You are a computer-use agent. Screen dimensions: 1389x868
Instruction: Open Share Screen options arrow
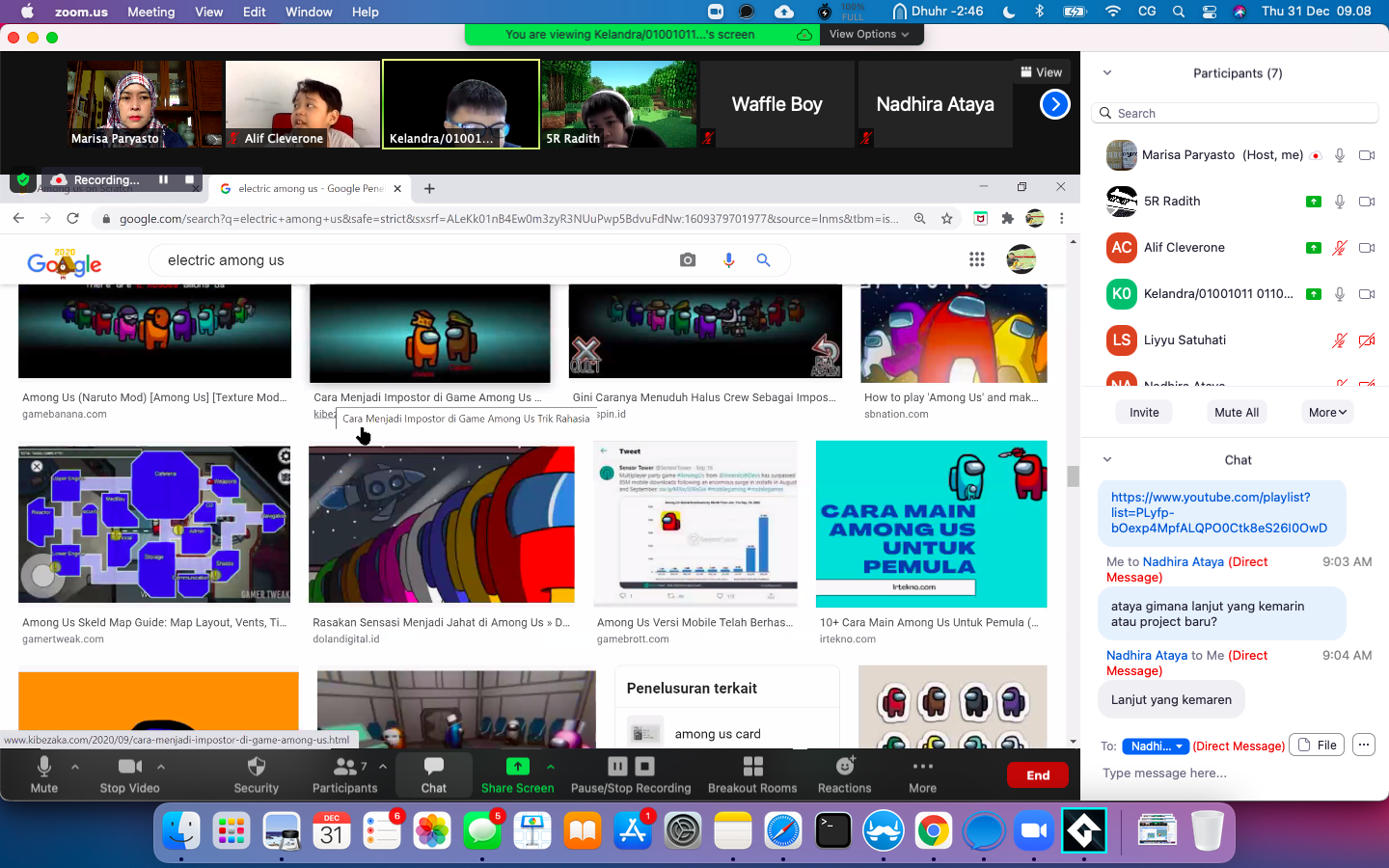pos(551,767)
